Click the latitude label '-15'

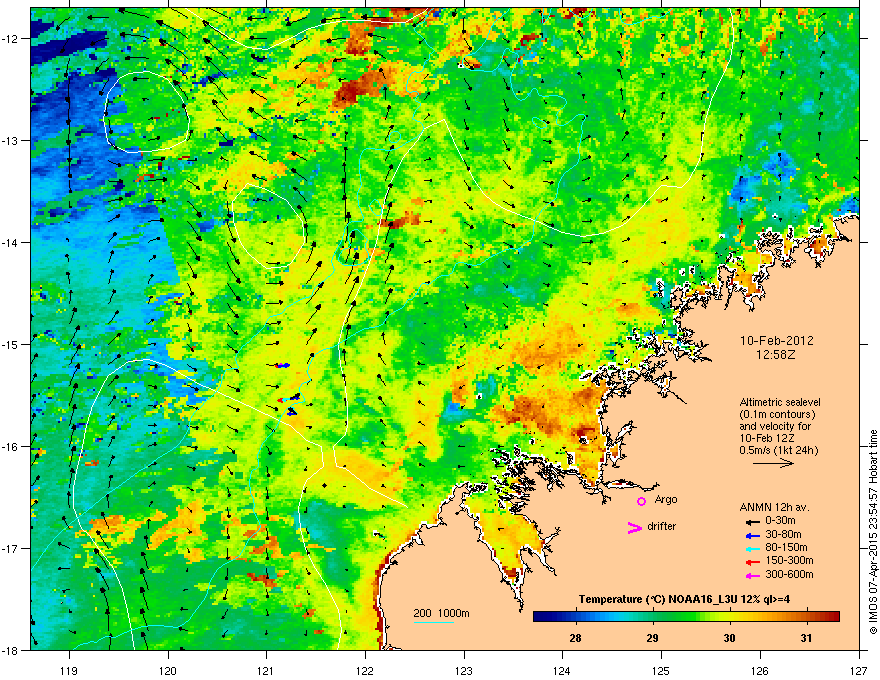pos(10,344)
